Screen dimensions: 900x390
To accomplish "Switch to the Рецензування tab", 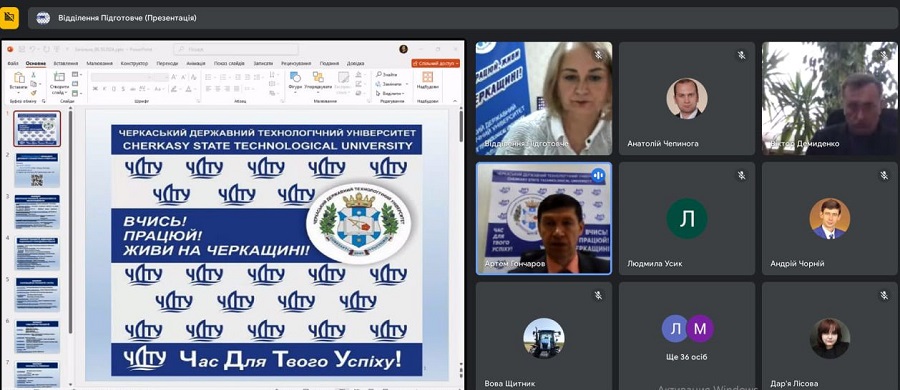I will click(x=296, y=63).
